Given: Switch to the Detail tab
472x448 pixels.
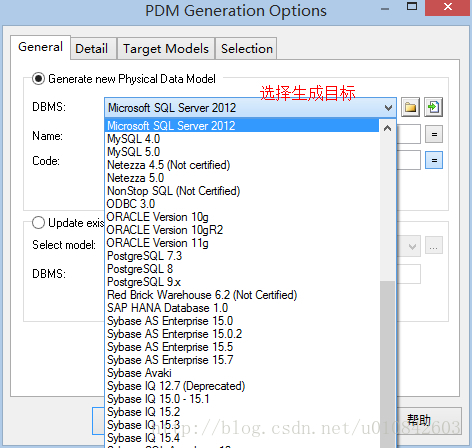Looking at the screenshot, I should (92, 49).
